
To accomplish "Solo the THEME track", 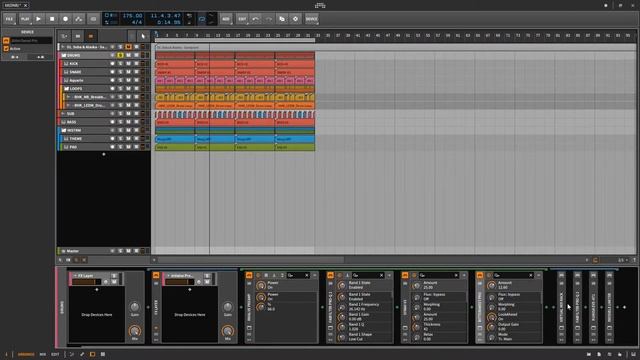I will (120, 138).
